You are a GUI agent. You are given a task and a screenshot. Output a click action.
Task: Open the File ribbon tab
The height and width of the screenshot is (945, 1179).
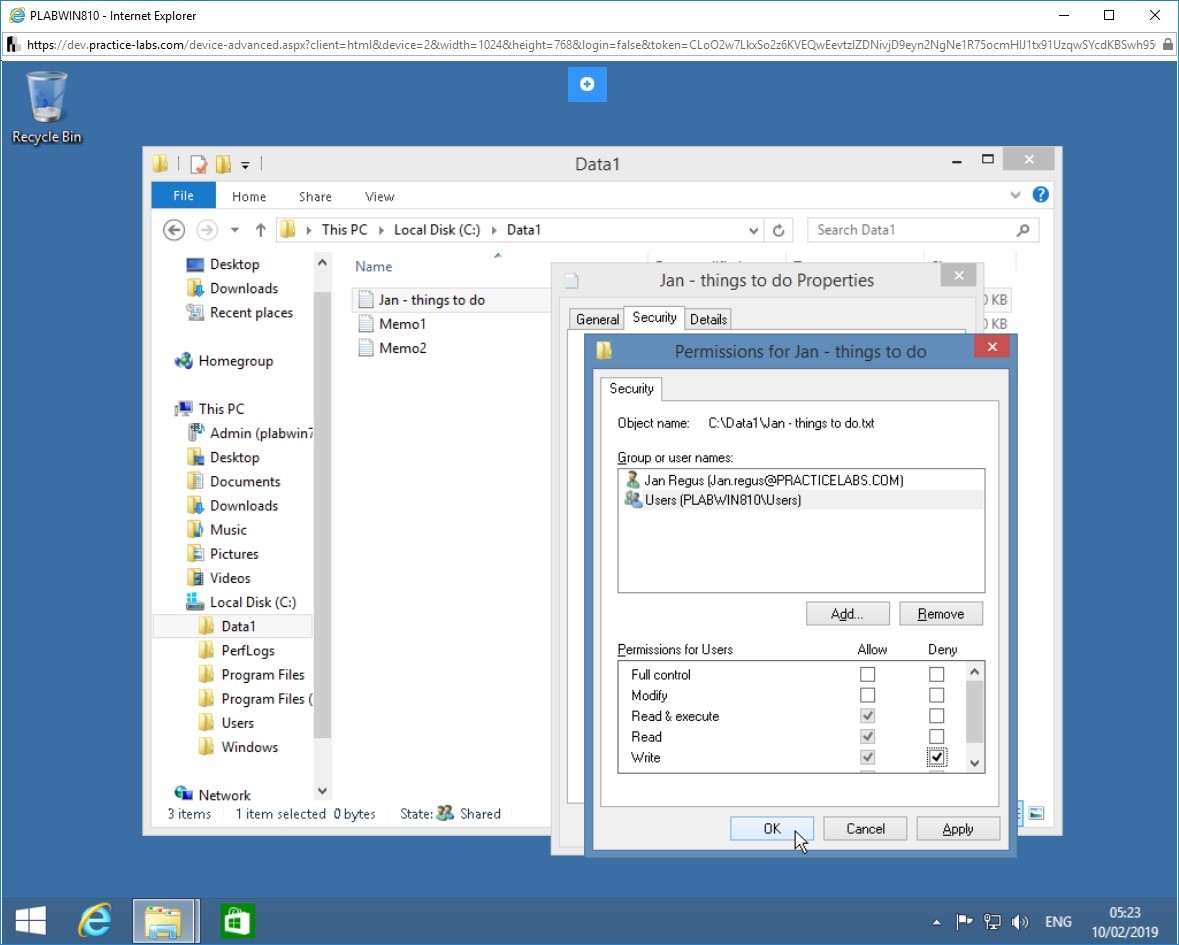click(183, 195)
